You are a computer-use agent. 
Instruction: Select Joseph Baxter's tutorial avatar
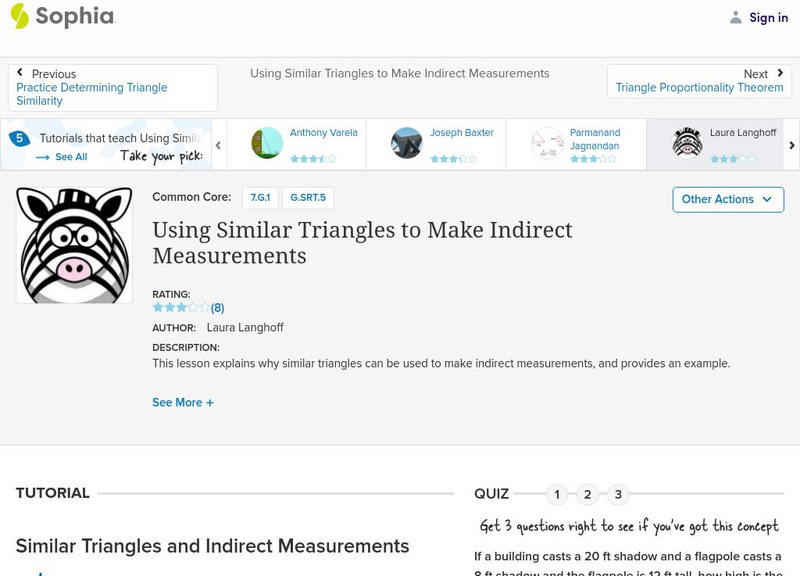(407, 143)
